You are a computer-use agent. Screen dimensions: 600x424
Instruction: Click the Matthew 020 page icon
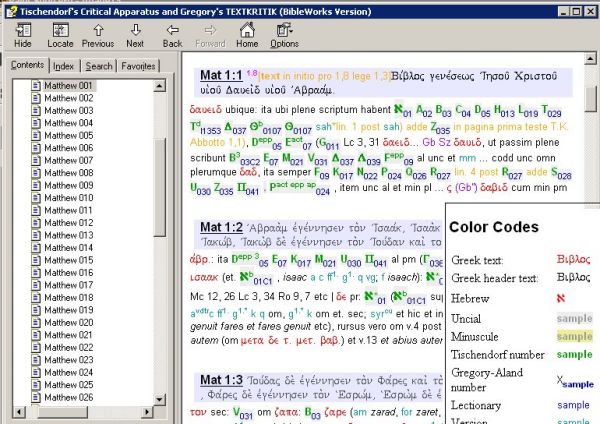[x=36, y=323]
